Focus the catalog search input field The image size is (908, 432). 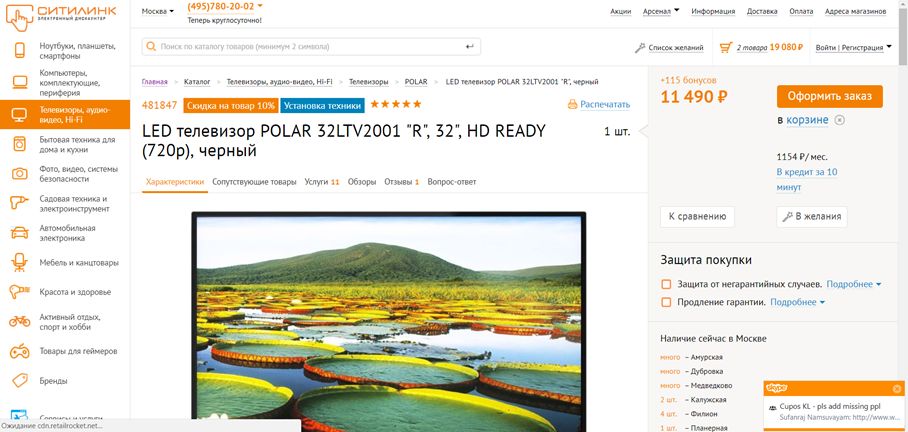click(x=311, y=47)
